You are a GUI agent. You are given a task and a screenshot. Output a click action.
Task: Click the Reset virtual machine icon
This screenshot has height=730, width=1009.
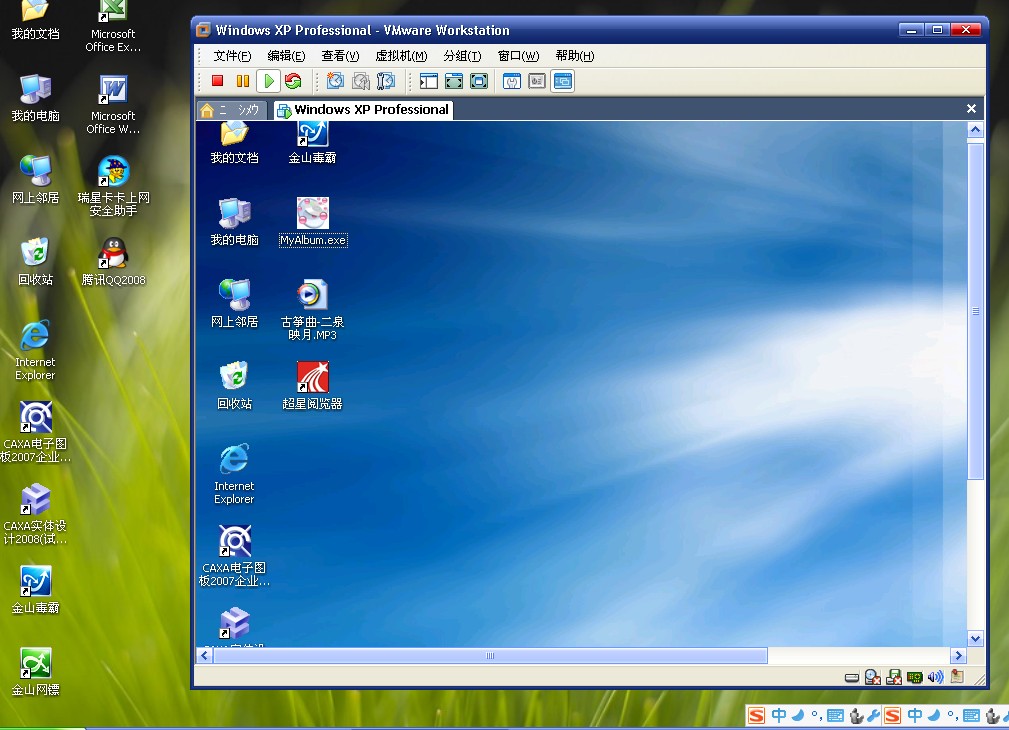293,81
